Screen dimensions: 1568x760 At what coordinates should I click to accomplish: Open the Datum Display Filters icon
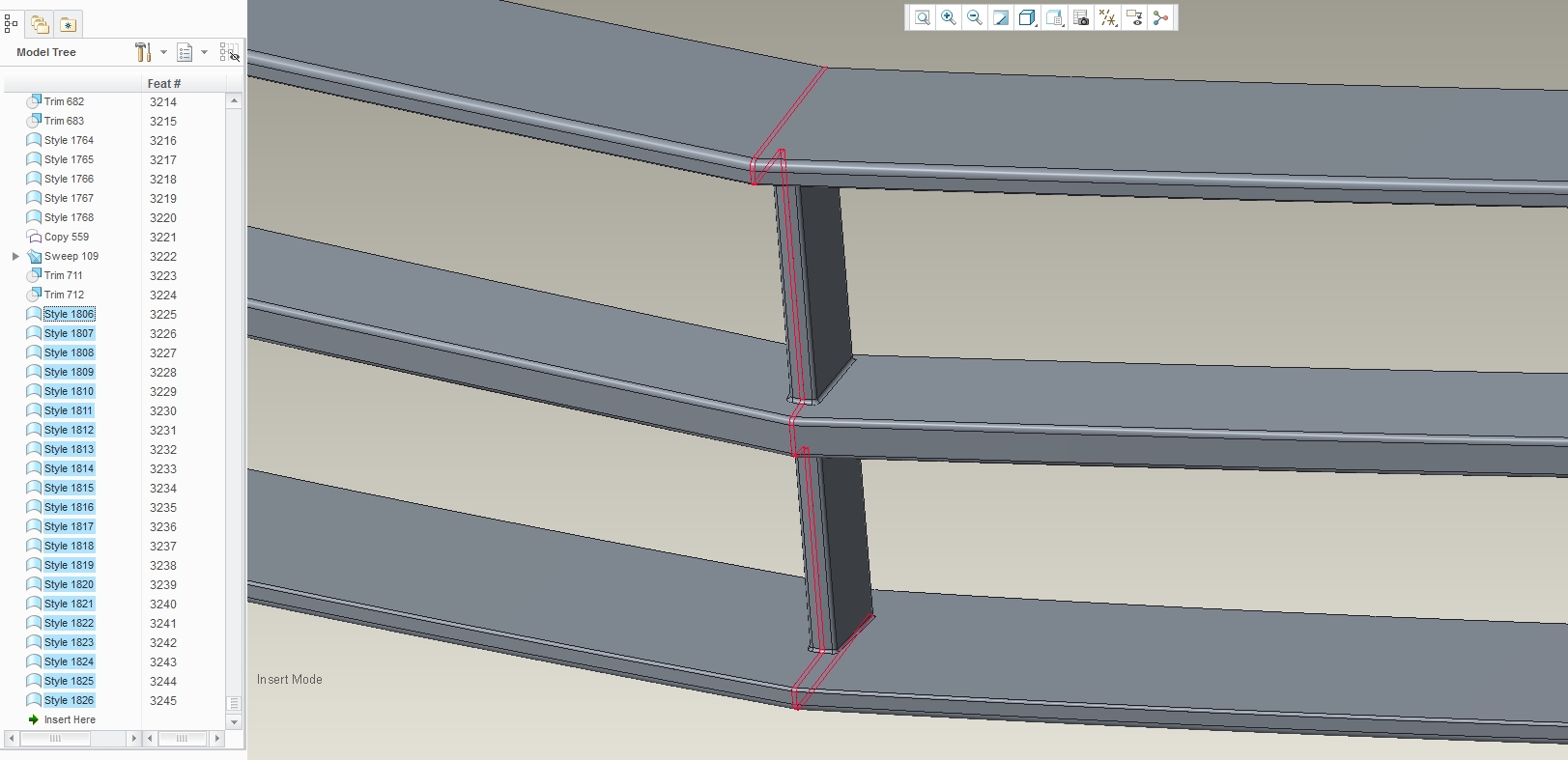coord(1108,17)
